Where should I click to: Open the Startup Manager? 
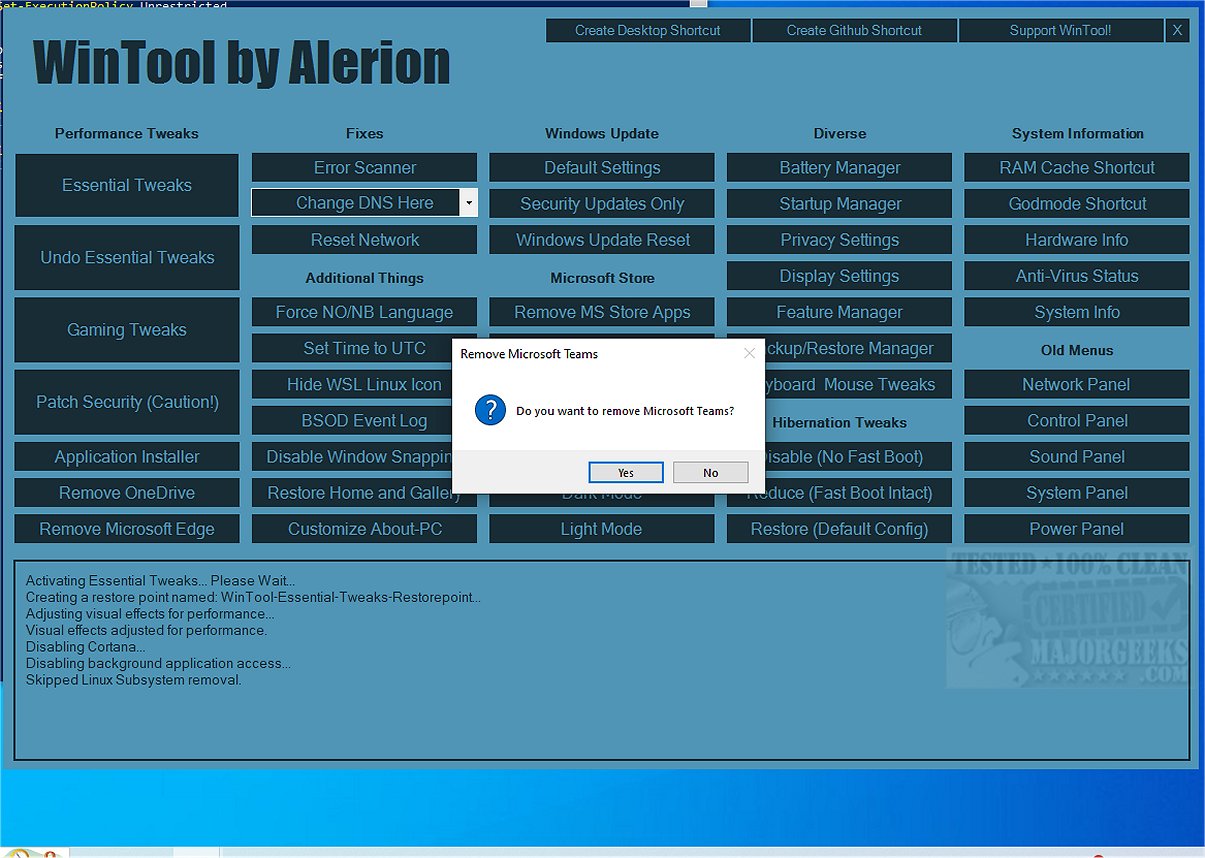coord(840,204)
